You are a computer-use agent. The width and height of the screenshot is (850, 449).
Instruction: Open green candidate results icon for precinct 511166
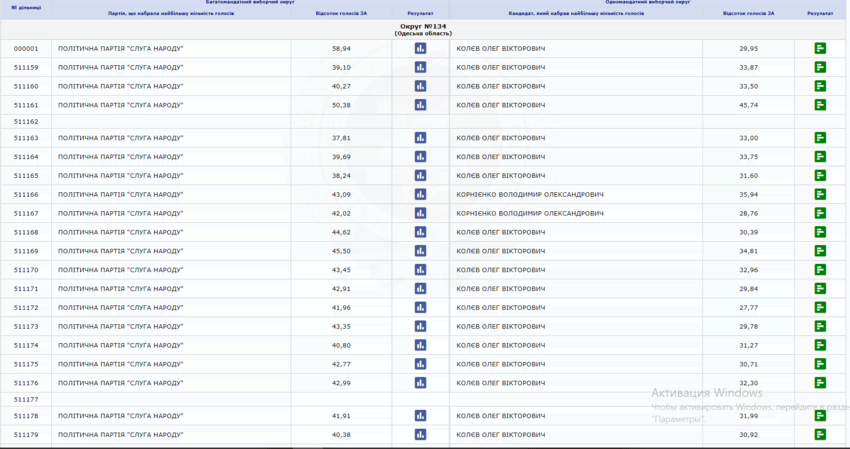click(x=820, y=194)
